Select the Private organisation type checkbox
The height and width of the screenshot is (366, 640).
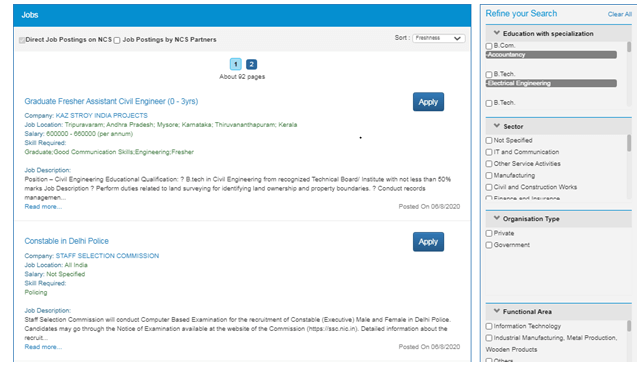point(489,233)
